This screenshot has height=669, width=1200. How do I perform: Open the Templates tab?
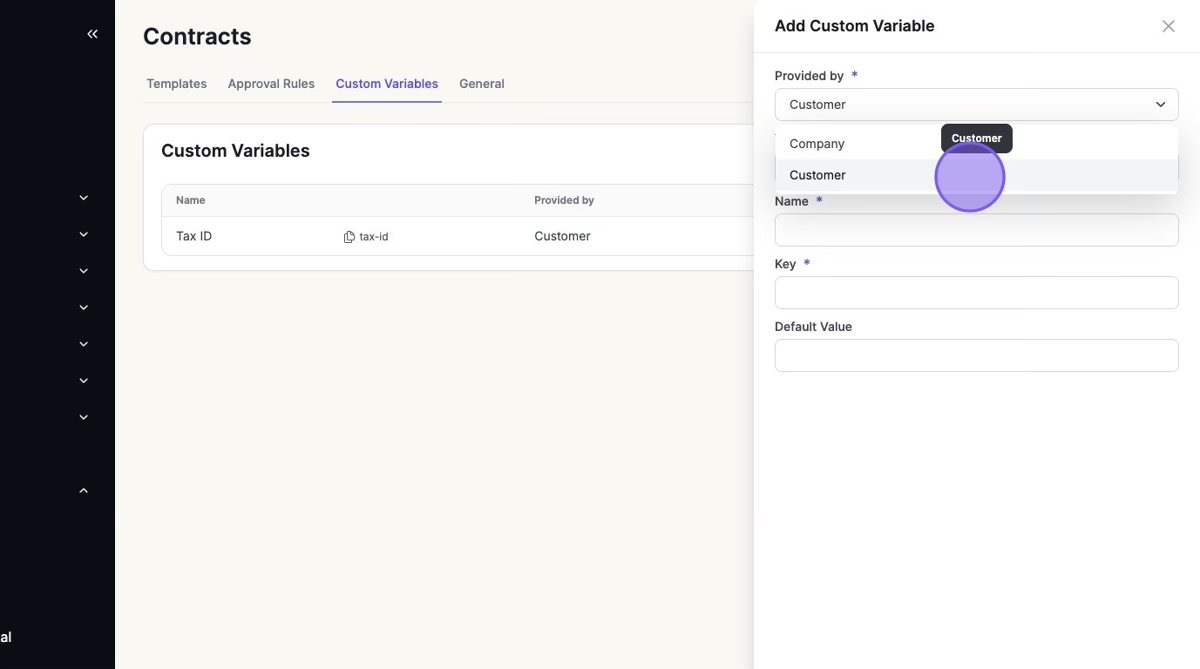(176, 84)
